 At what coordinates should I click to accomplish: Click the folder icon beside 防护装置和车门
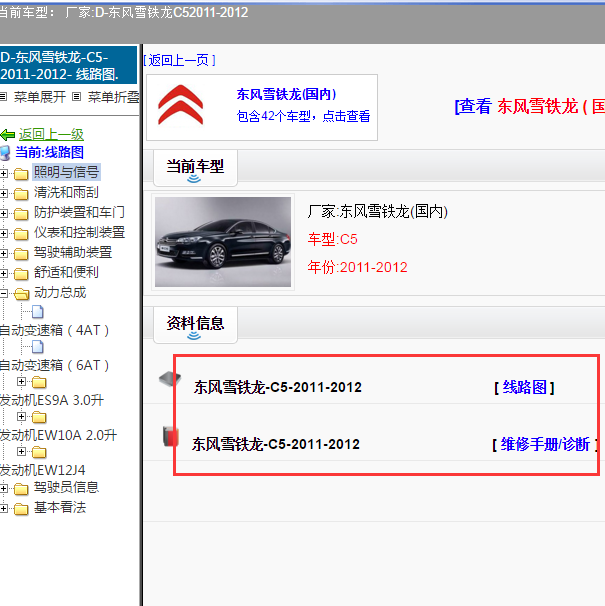pyautogui.click(x=21, y=213)
